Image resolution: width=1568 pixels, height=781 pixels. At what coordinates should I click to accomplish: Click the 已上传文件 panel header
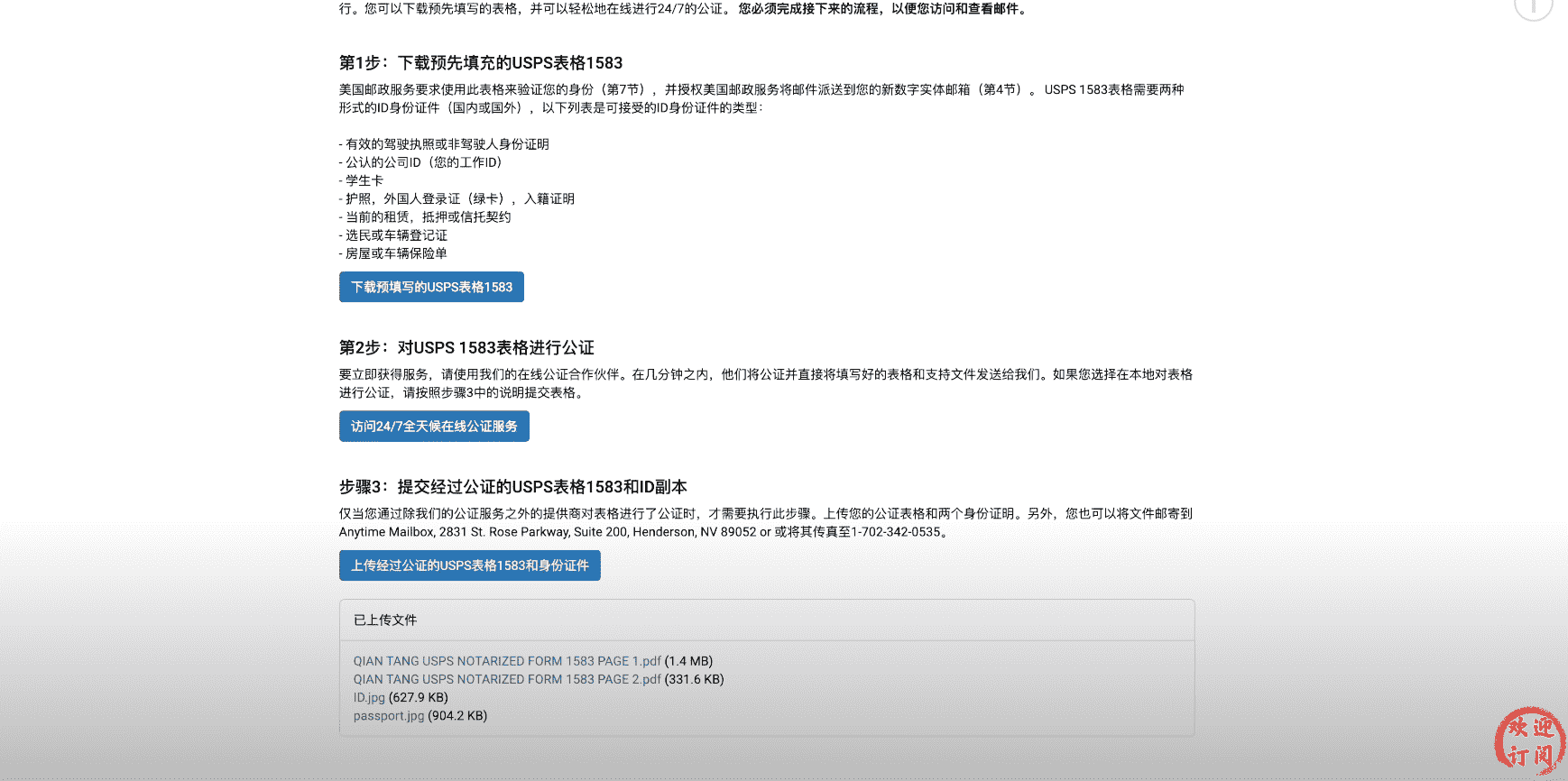coord(385,620)
